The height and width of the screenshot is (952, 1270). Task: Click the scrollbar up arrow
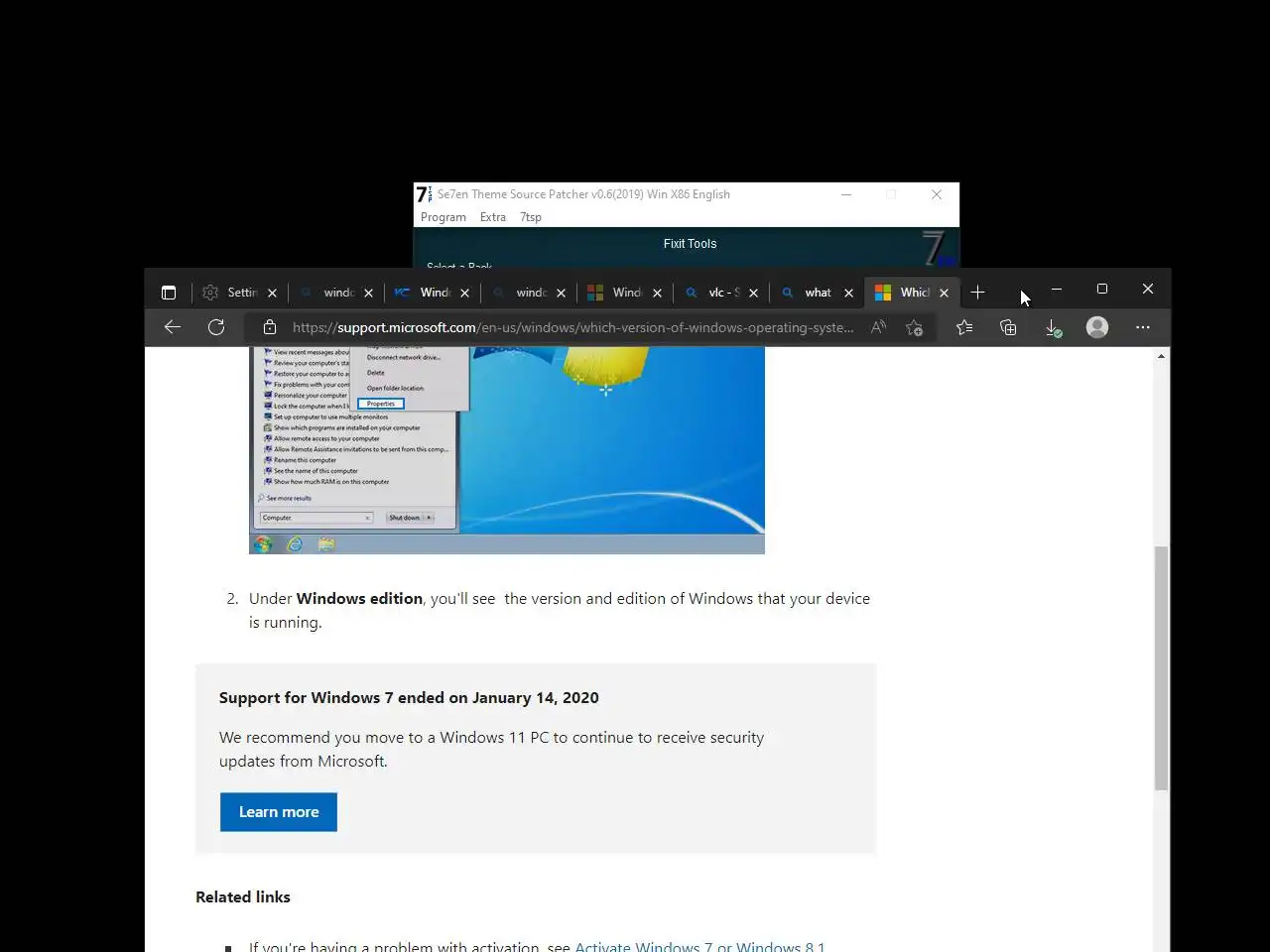1161,356
